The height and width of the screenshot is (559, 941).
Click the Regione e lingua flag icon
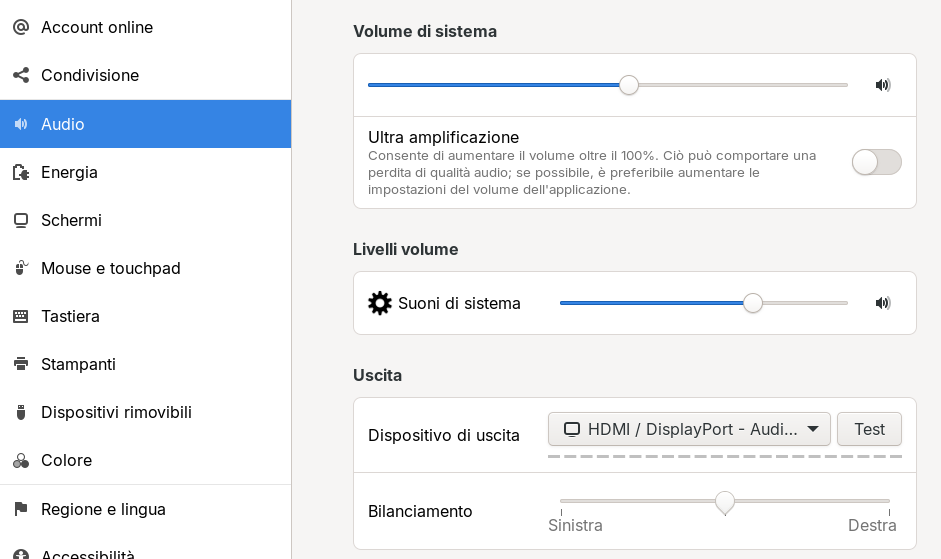coord(21,509)
